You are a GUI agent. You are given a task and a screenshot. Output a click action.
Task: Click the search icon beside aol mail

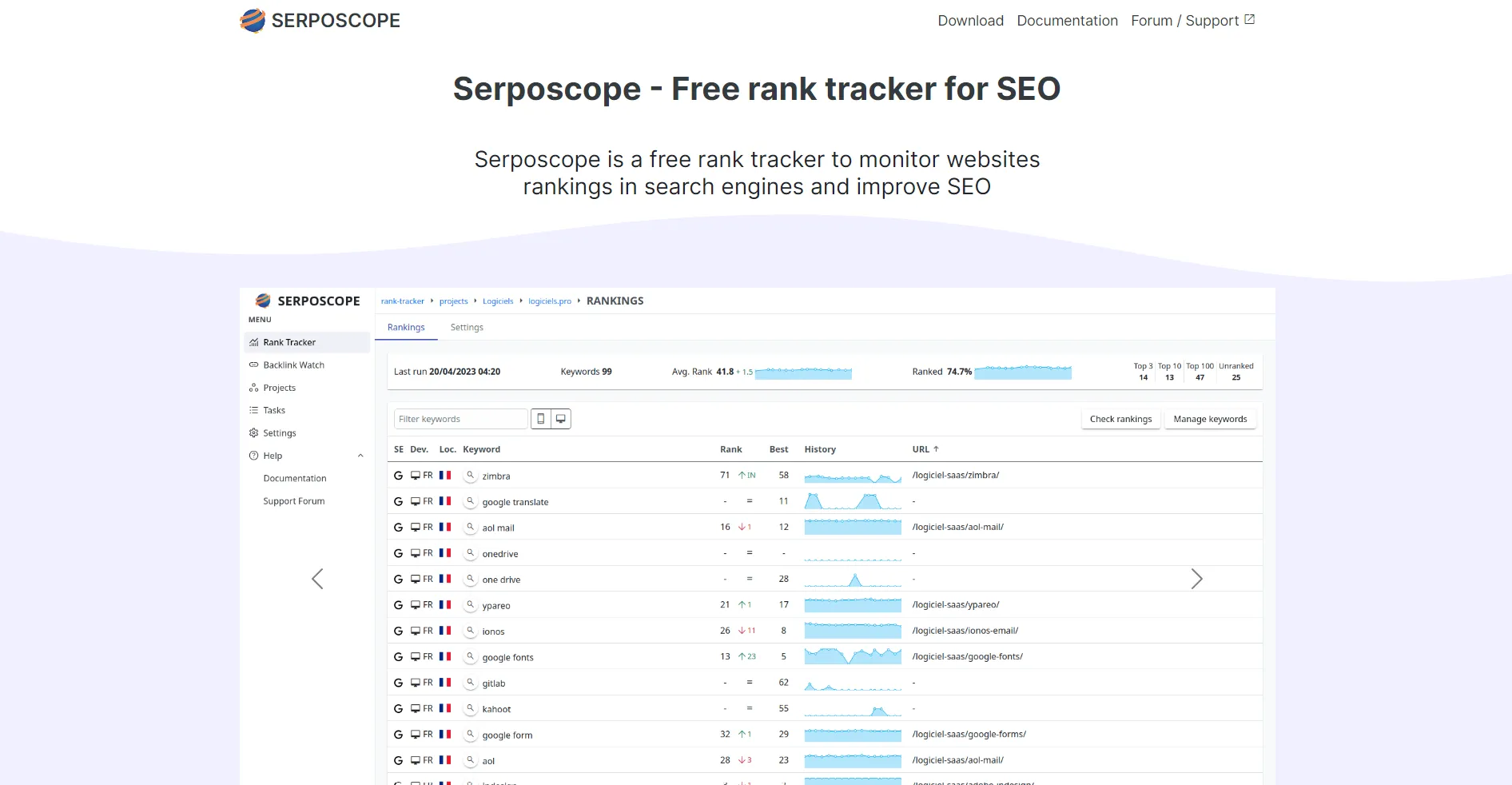(471, 528)
